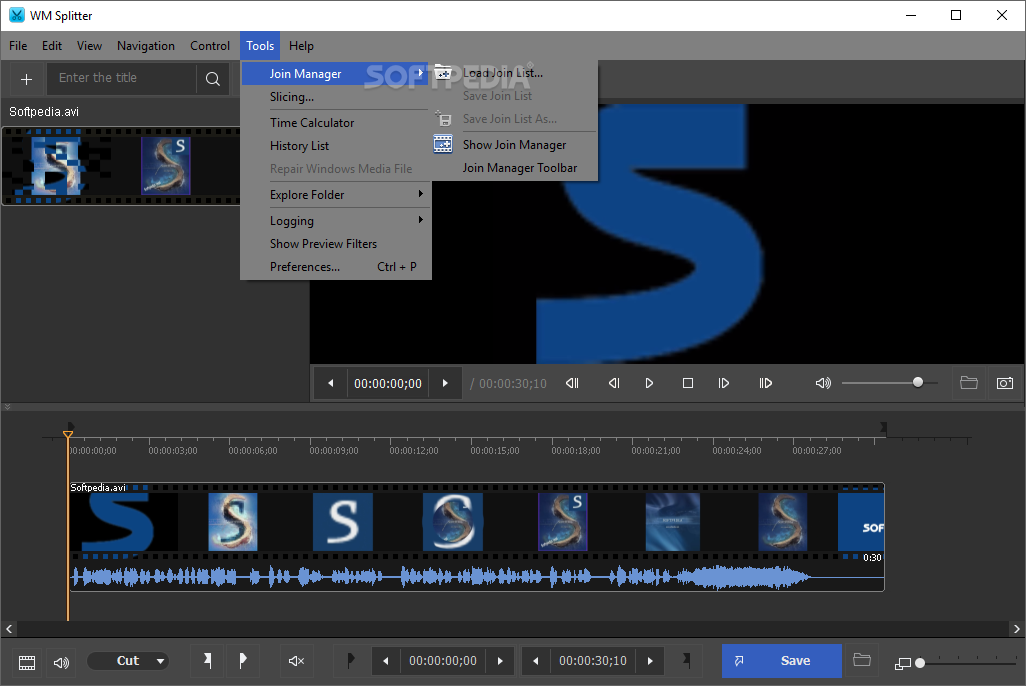Jump to previous key frame button

(x=573, y=383)
